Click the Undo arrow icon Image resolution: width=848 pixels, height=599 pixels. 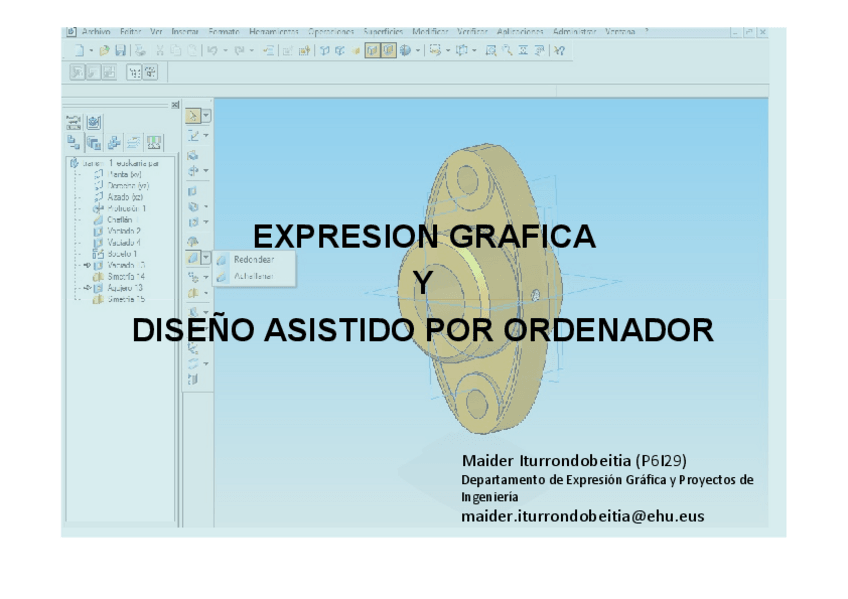tap(212, 51)
